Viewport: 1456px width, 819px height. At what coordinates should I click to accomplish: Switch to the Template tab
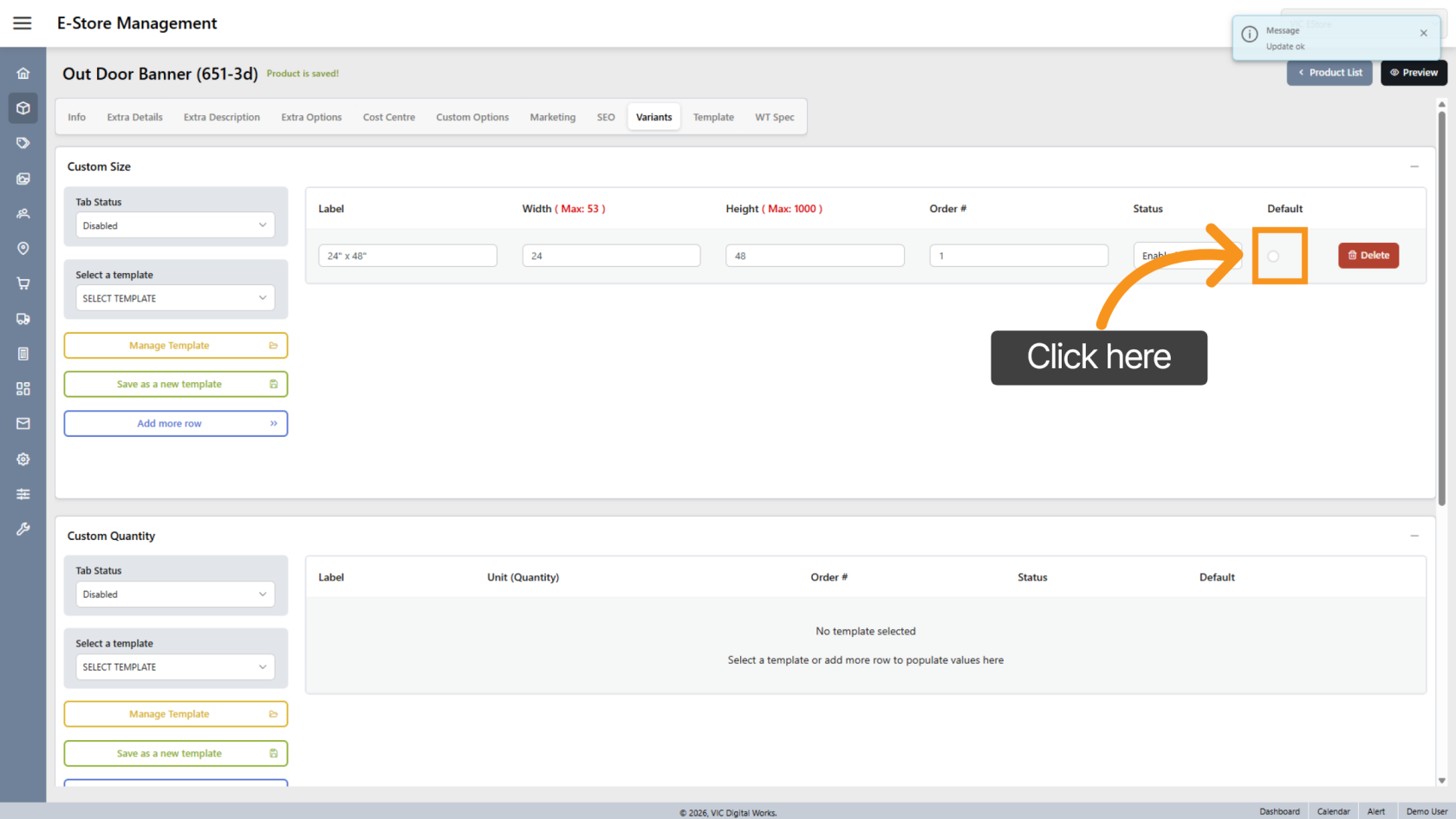point(713,117)
